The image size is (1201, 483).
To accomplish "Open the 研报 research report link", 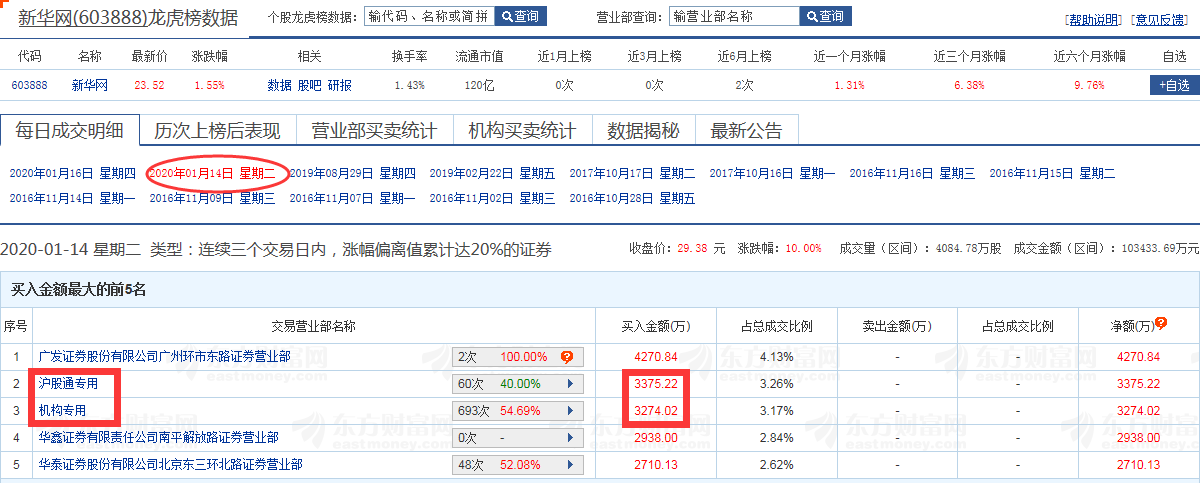I will click(x=340, y=86).
